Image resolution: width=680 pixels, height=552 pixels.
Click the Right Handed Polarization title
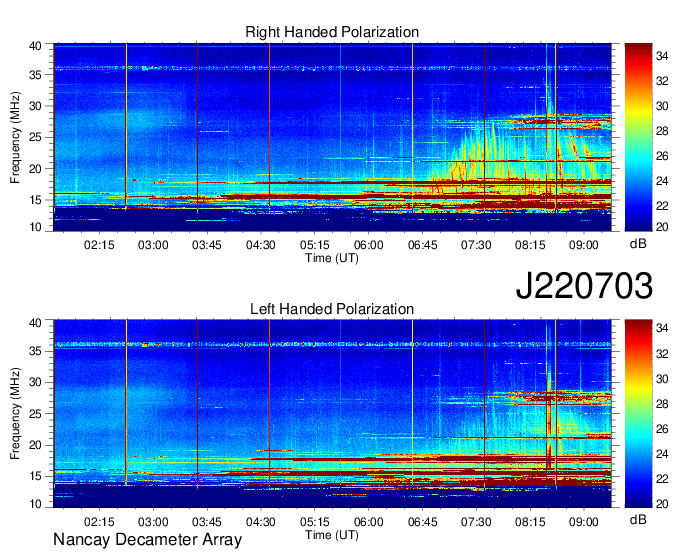[332, 32]
